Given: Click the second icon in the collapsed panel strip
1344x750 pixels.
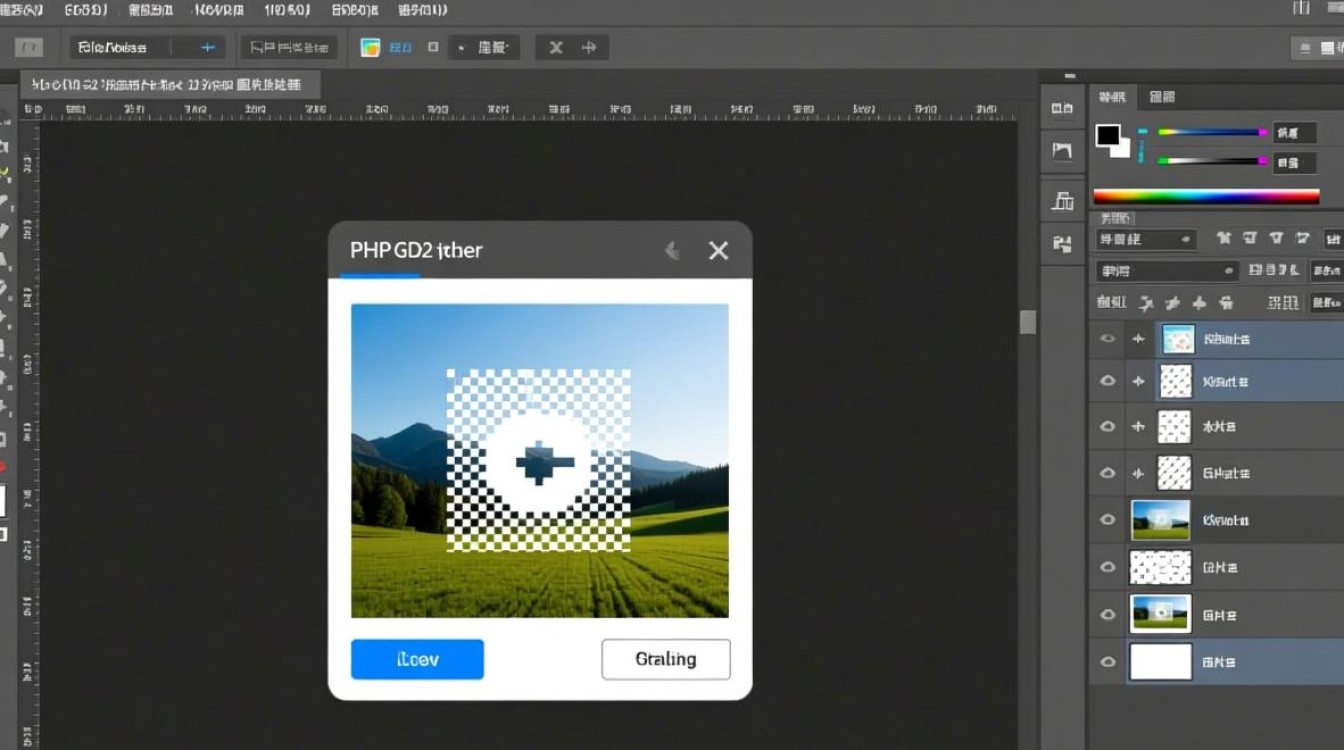Looking at the screenshot, I should (x=1062, y=151).
